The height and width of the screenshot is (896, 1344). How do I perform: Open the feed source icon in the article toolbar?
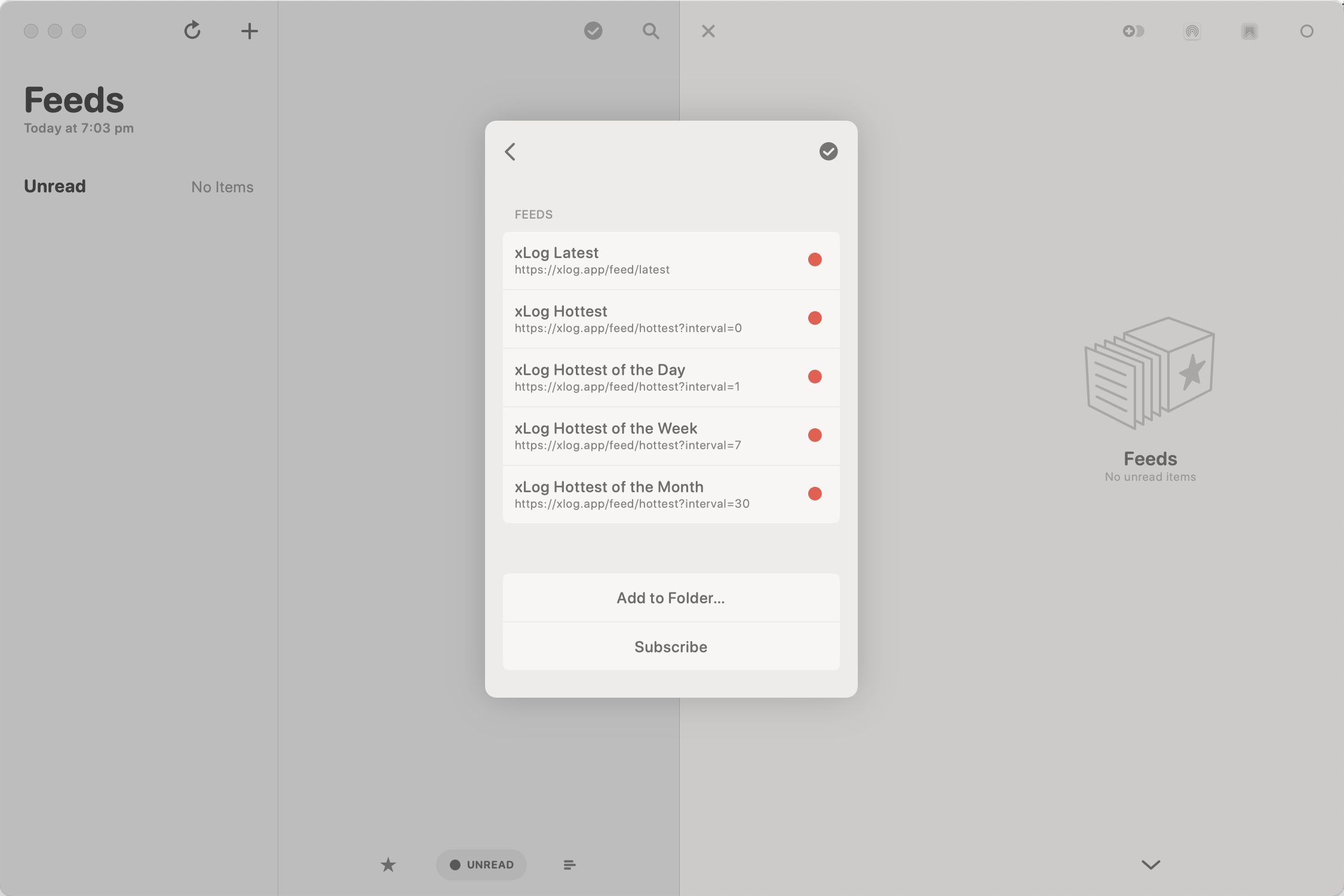(1192, 31)
